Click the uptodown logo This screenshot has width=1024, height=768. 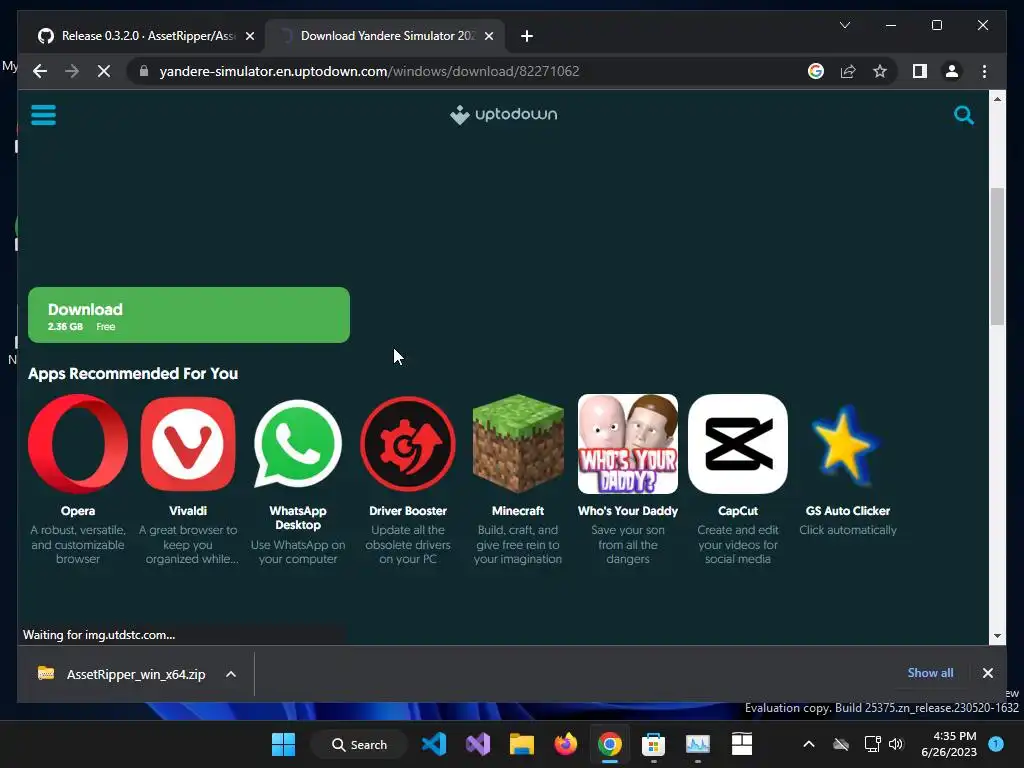tap(504, 114)
